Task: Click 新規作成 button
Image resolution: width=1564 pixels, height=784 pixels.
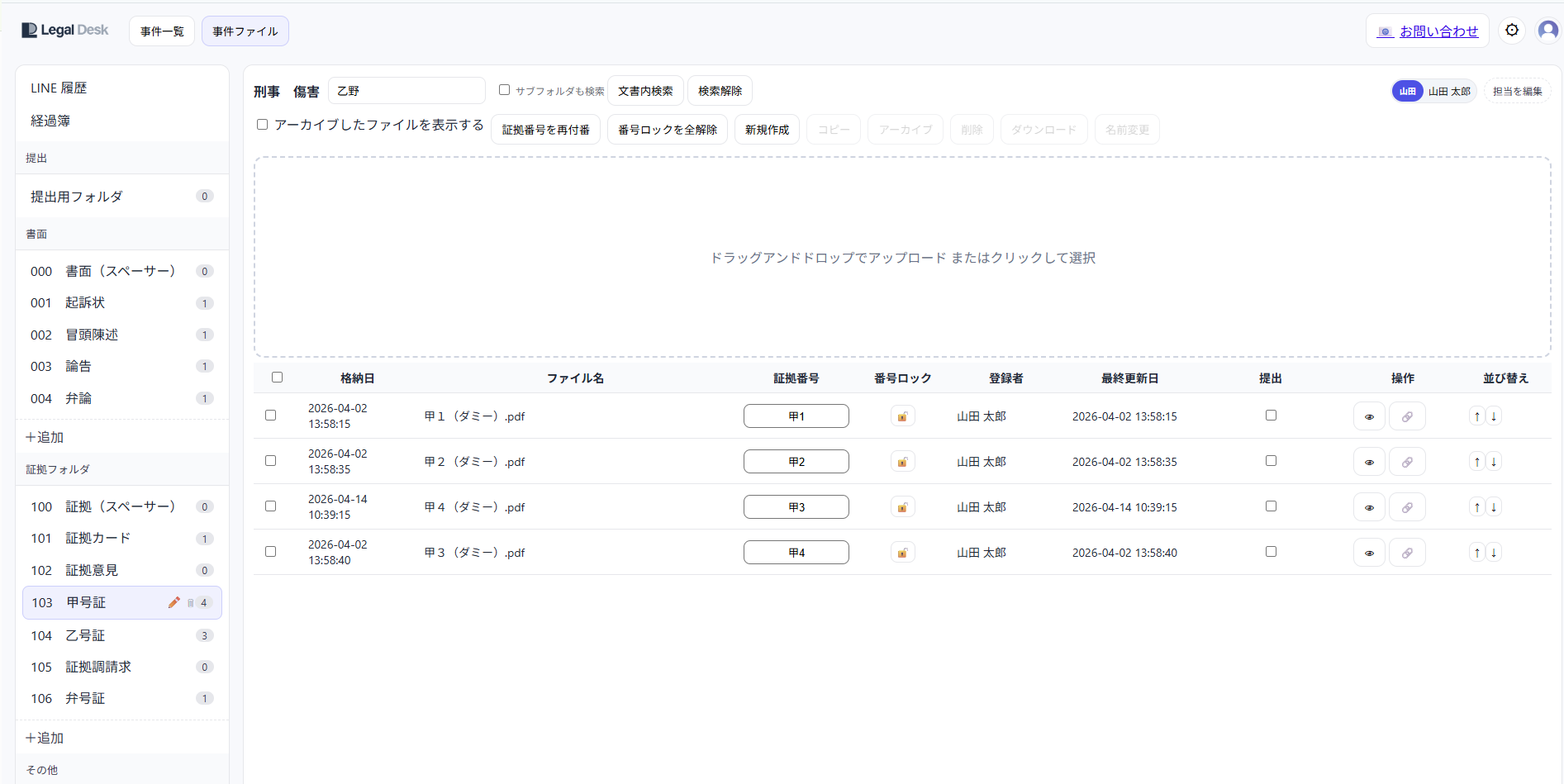Action: 767,130
